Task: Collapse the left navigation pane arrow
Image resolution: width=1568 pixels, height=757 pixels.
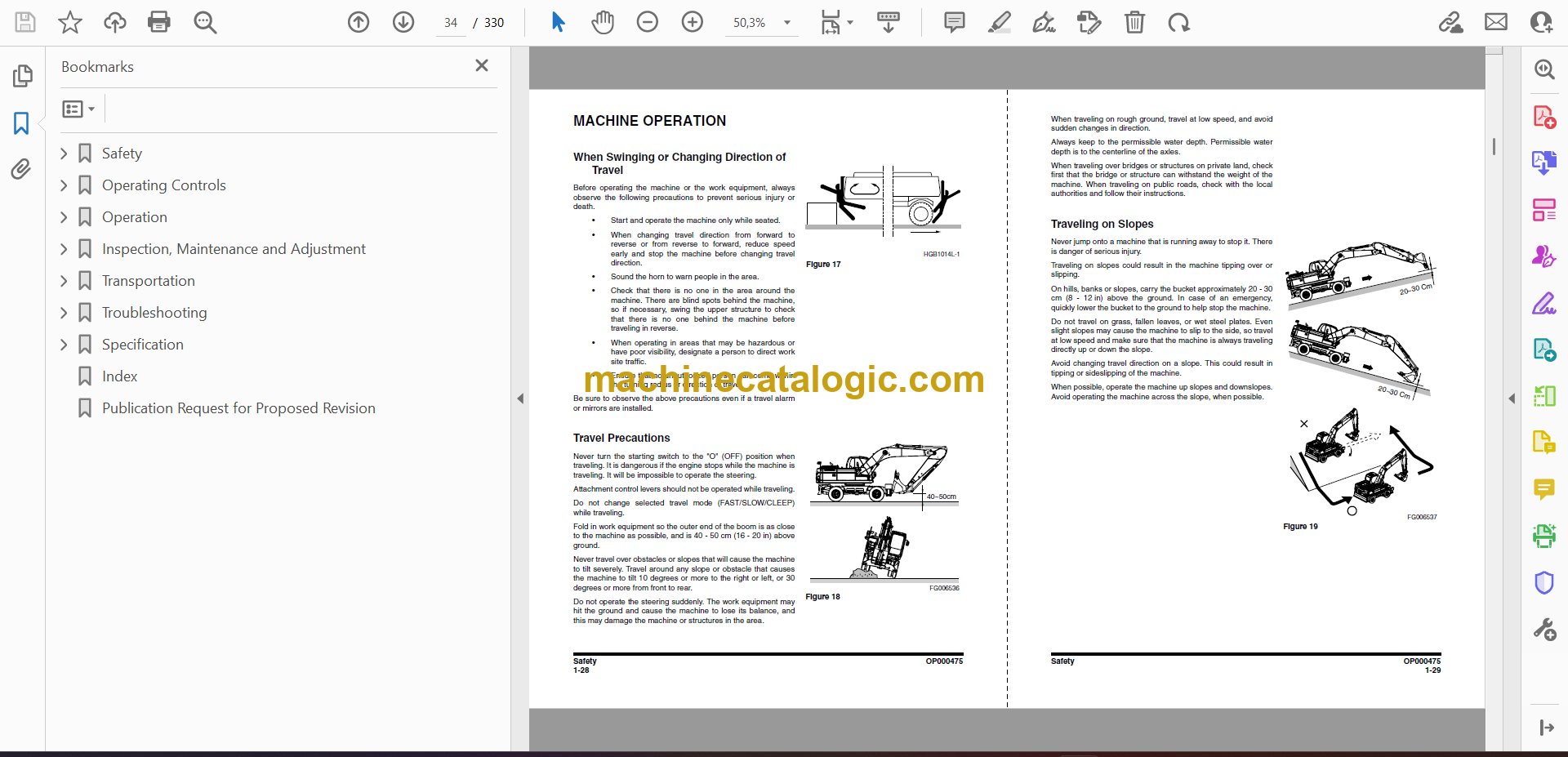Action: 520,399
